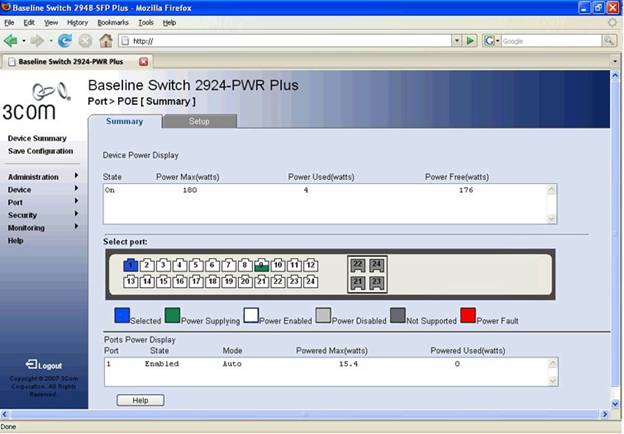Click the green Go arrow beside address bar
Screen dimensions: 624x434
[x=470, y=41]
